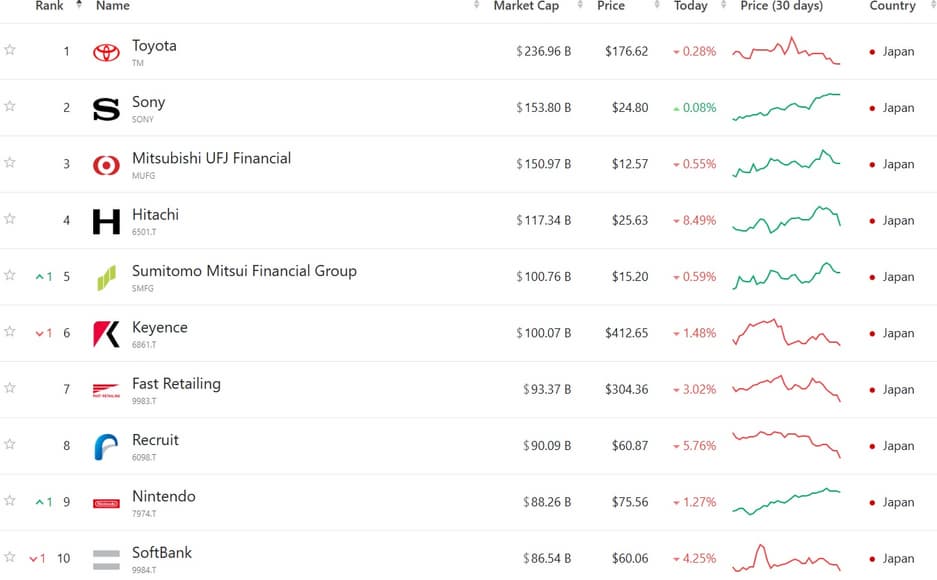
Task: Star Toyota as a favorite
Action: coord(10,50)
